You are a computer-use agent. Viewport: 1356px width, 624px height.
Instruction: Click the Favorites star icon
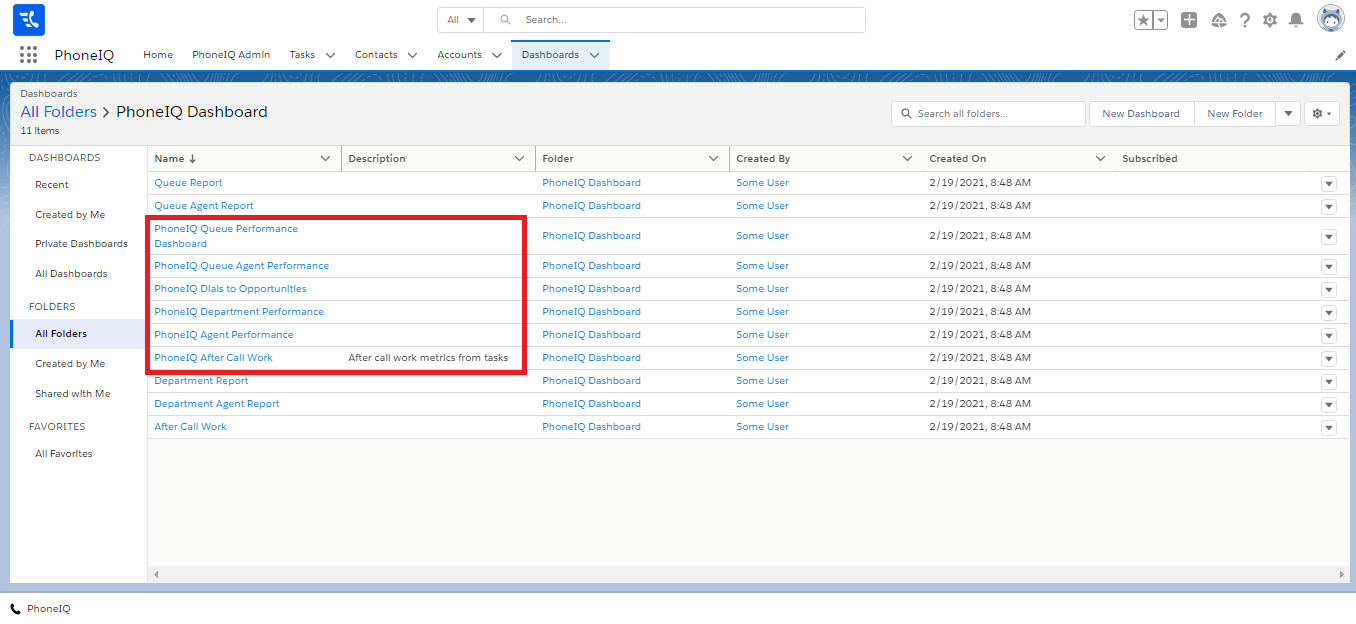coord(1143,20)
